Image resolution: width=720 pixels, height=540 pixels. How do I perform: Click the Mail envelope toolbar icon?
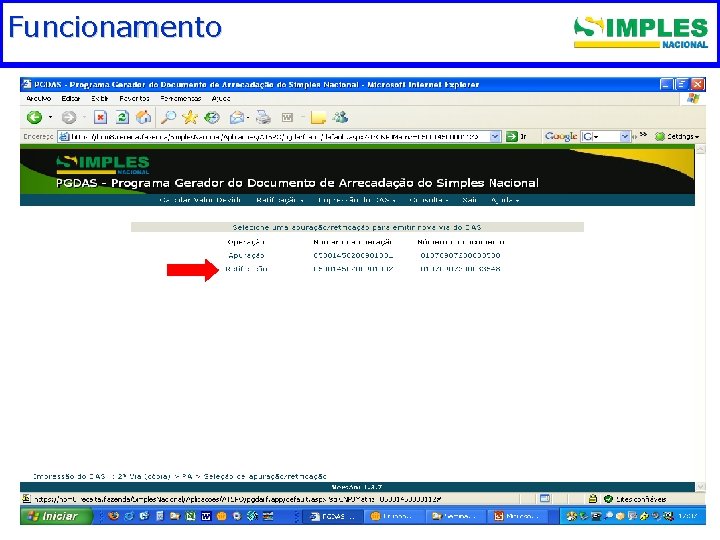pyautogui.click(x=237, y=118)
